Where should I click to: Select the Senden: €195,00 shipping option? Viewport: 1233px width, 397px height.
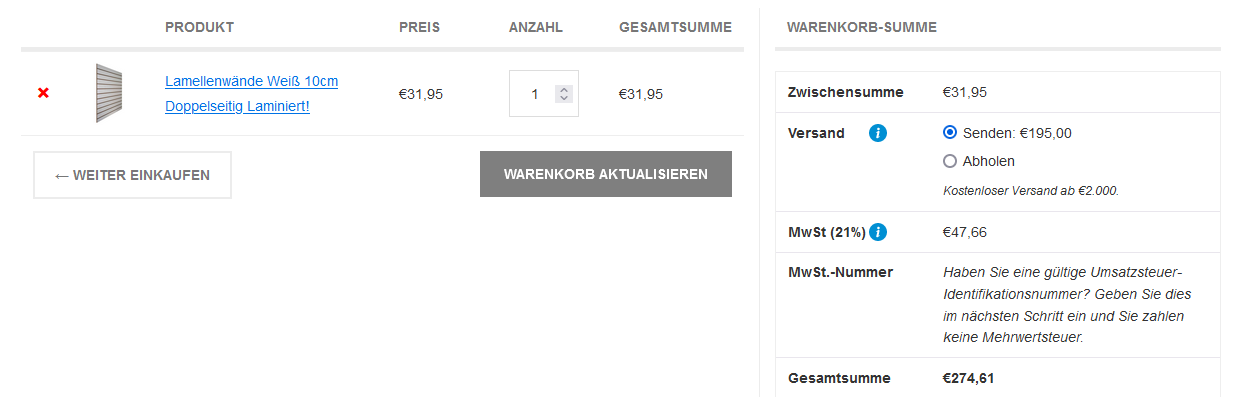click(x=950, y=132)
